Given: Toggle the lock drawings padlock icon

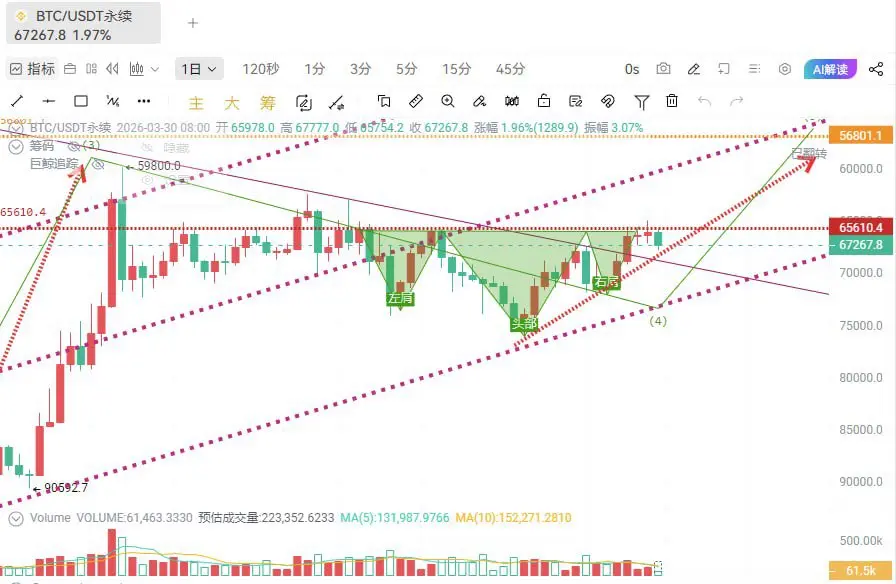Looking at the screenshot, I should [x=544, y=101].
